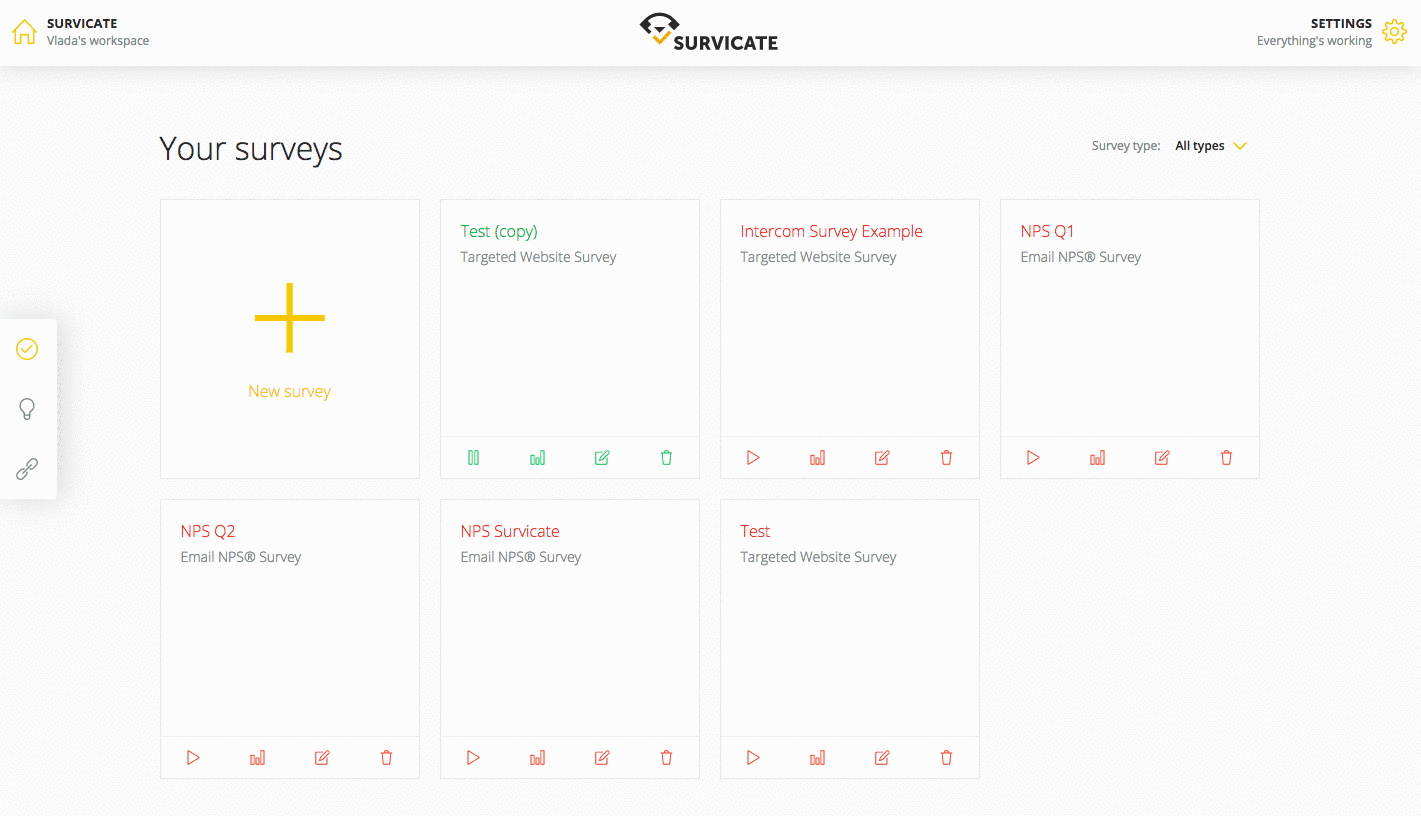Edit the NPS Q2 survey
The width and height of the screenshot is (1421, 816).
click(322, 758)
